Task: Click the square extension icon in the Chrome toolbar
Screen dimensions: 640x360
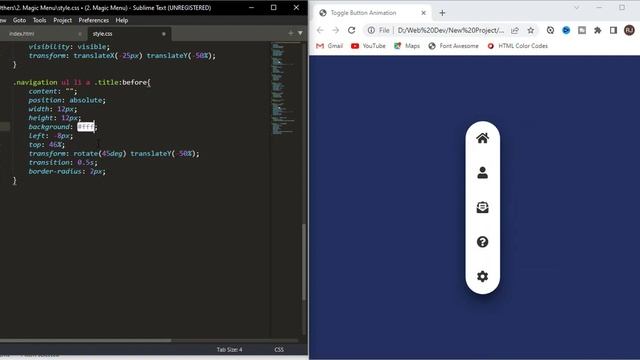Action: [582, 30]
